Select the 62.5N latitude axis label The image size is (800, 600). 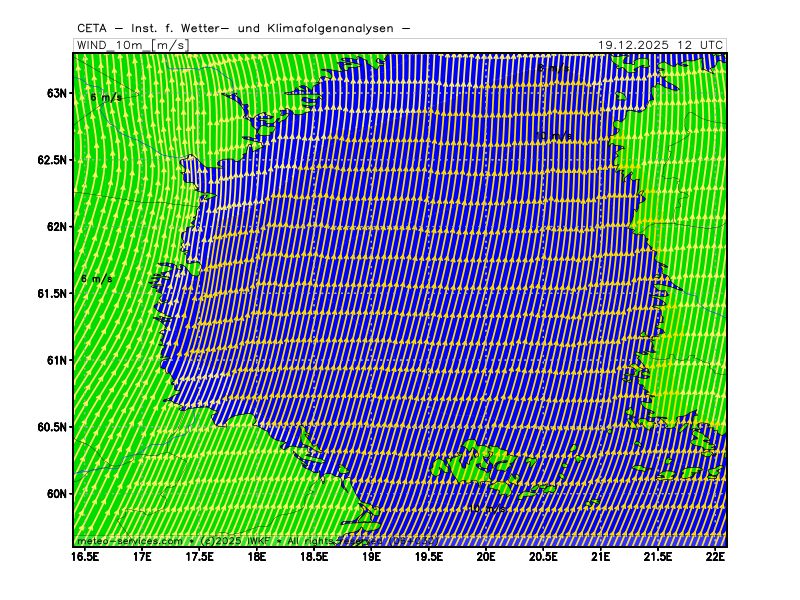52,160
